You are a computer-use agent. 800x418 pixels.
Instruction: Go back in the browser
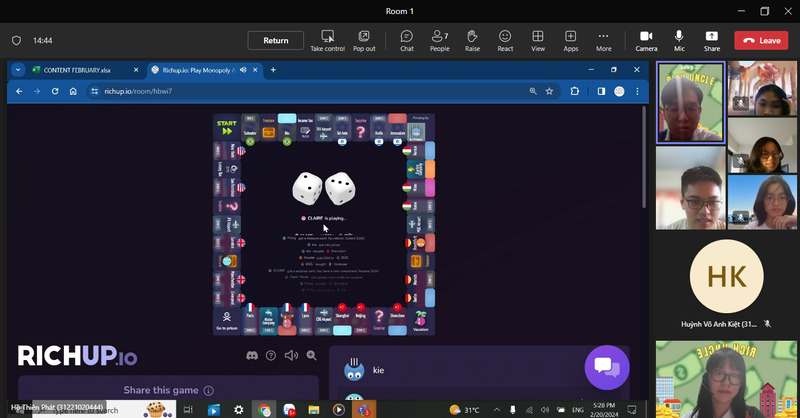pos(19,91)
